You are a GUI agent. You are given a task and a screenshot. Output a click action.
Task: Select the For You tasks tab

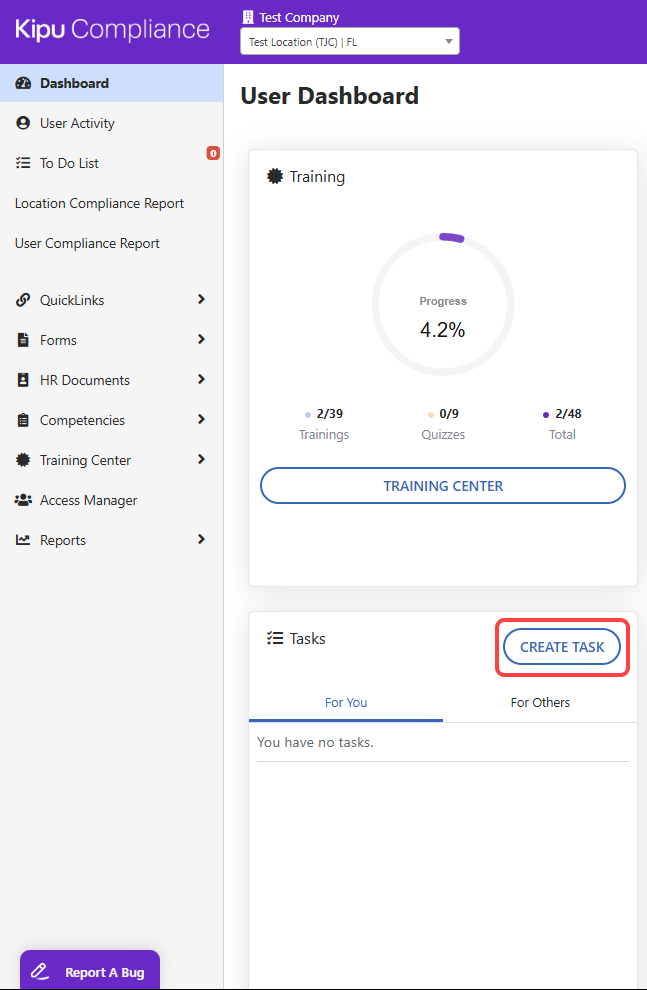(346, 702)
